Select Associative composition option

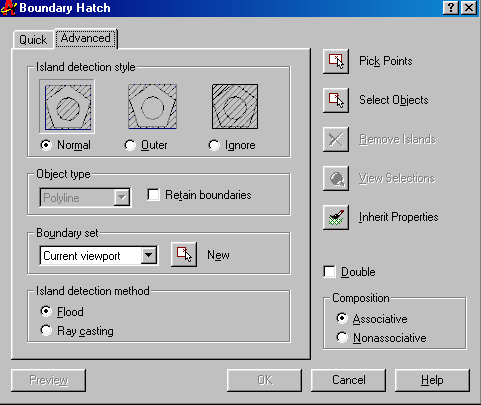tap(342, 318)
